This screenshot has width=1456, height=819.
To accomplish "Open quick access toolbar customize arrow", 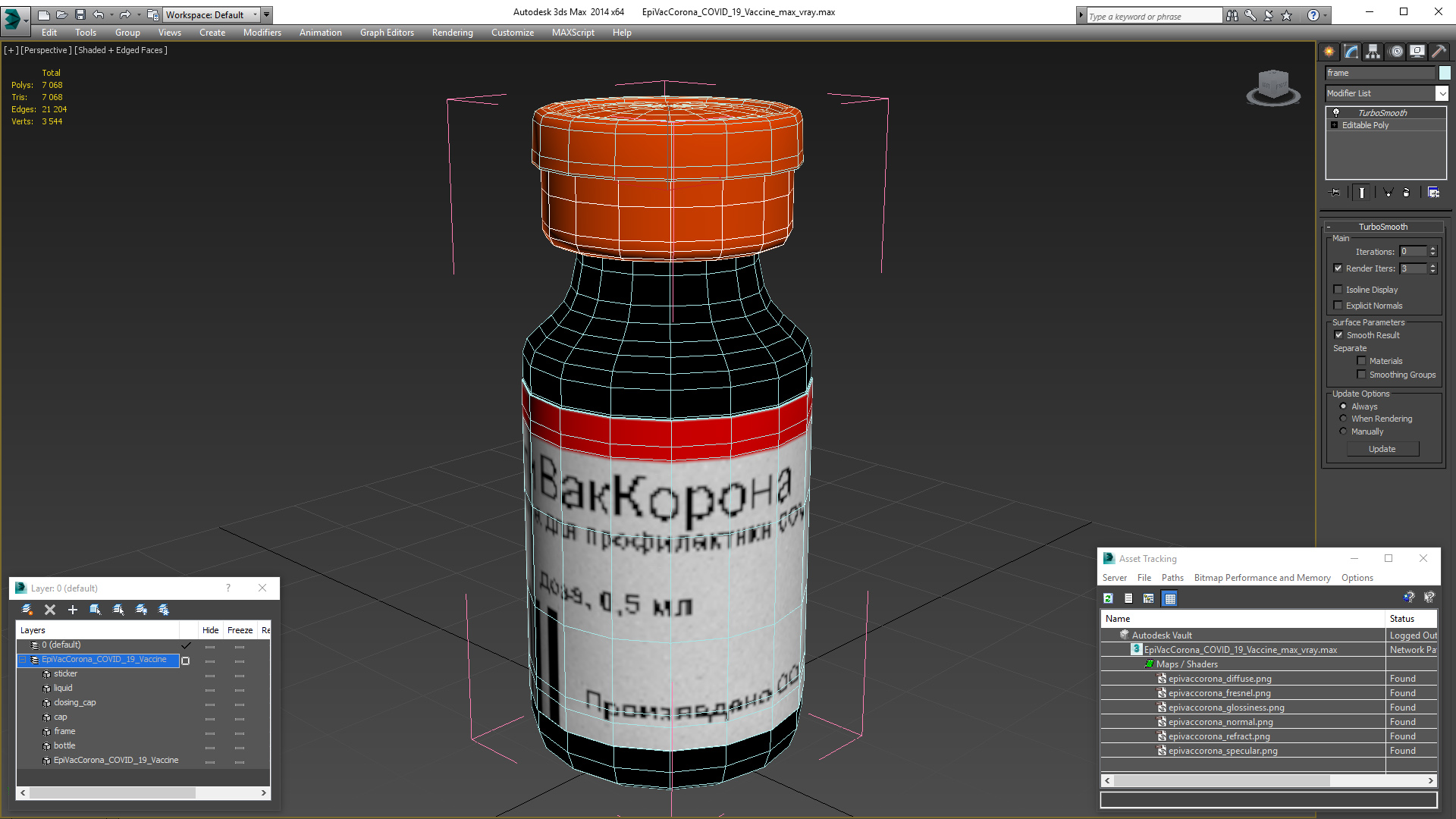I will coord(267,14).
